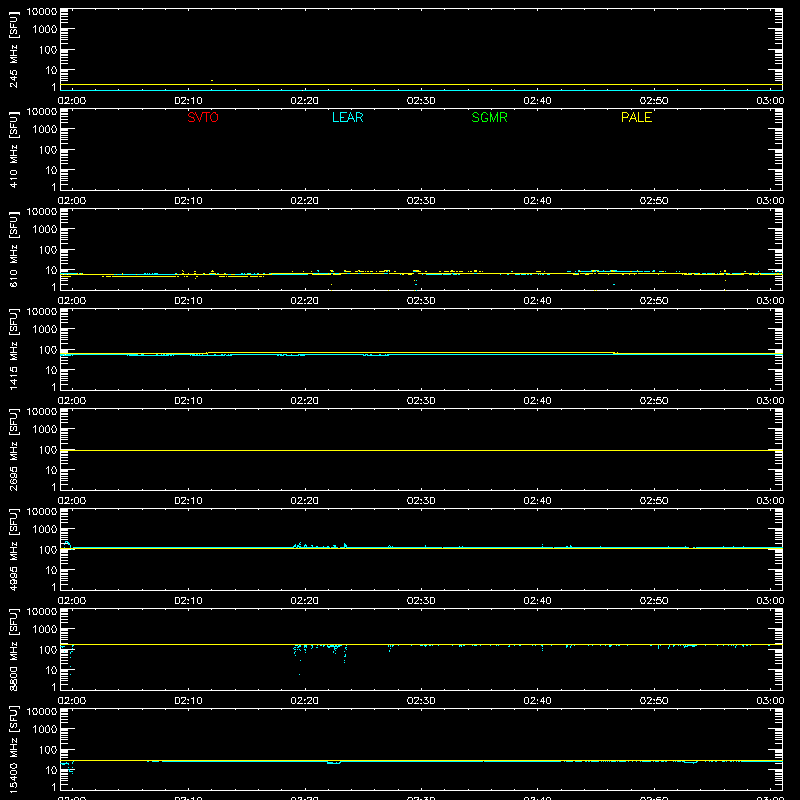The width and height of the screenshot is (800, 800).
Task: Click 03:00 time label below 4995 MHz panel
Action: click(x=770, y=601)
